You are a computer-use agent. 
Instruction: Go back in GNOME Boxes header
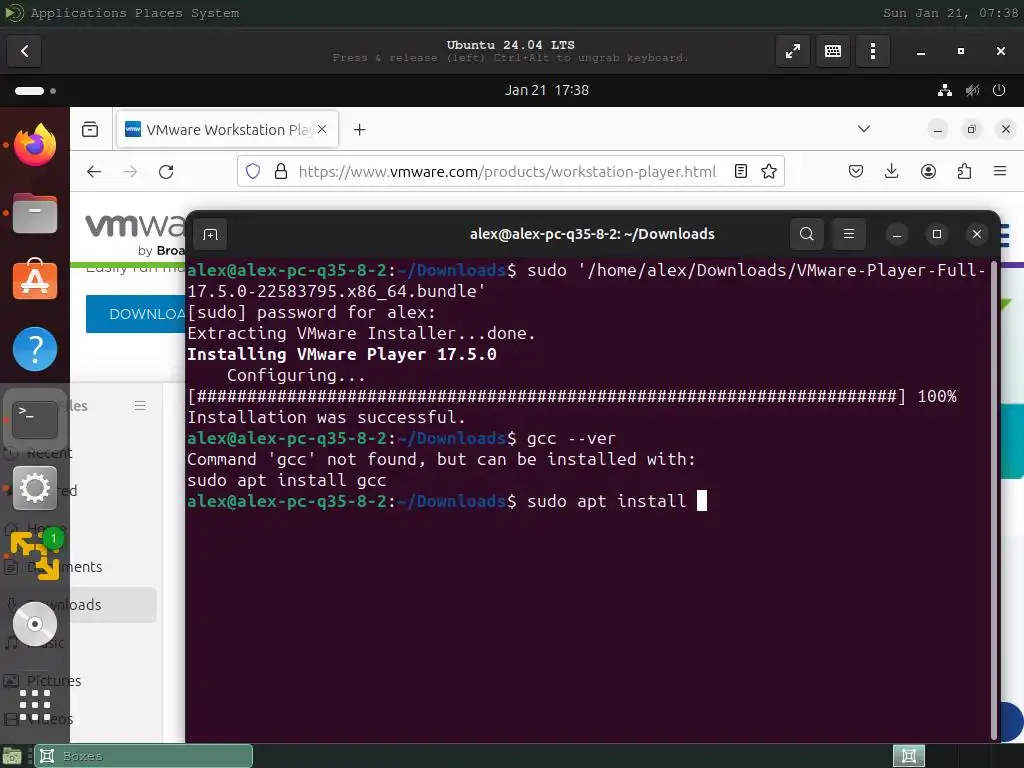coord(24,51)
